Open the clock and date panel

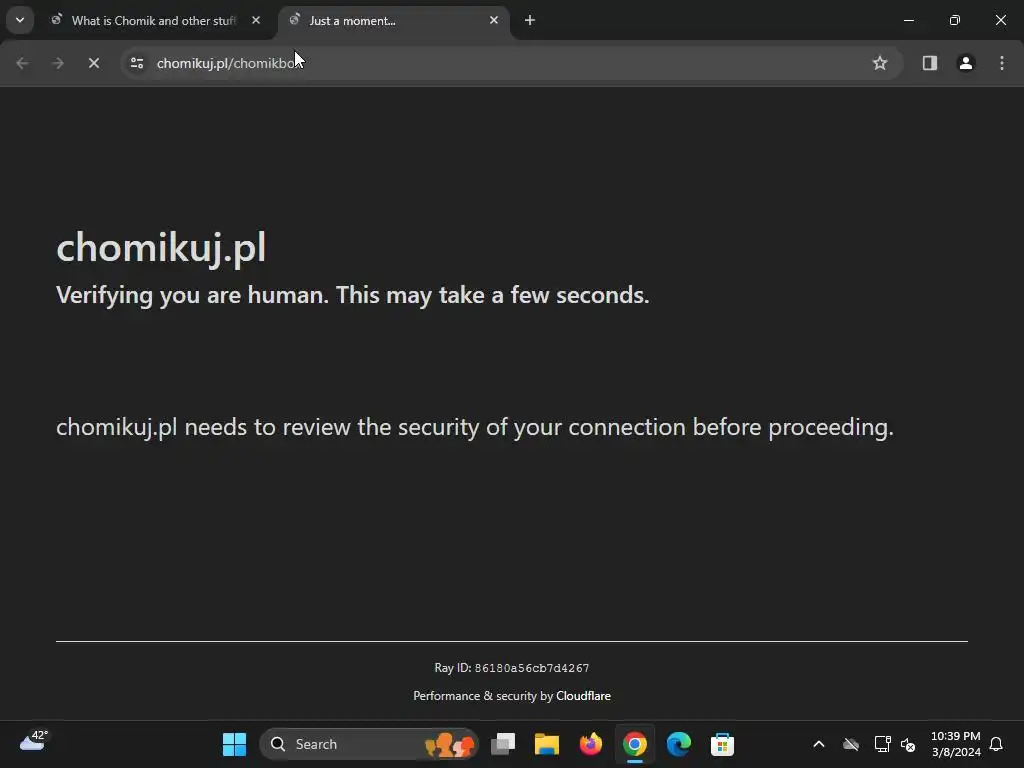pos(955,744)
